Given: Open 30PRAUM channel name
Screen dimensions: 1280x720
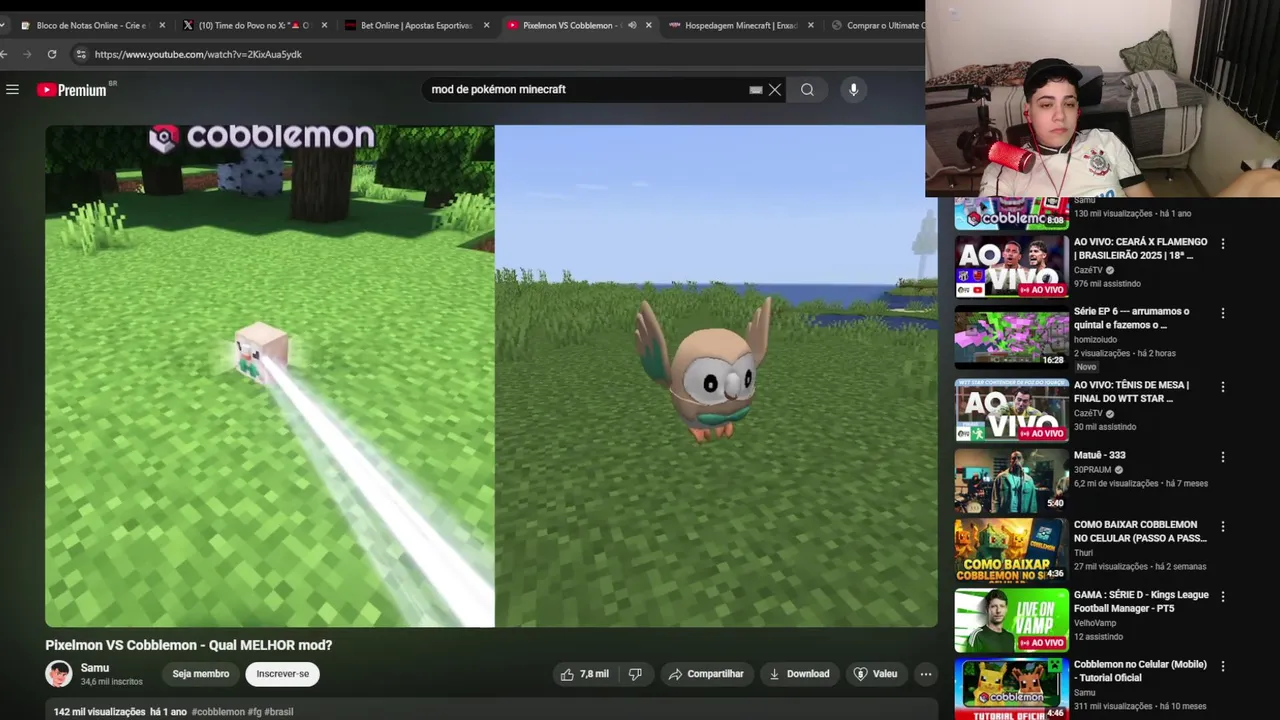Looking at the screenshot, I should pyautogui.click(x=1092, y=470).
